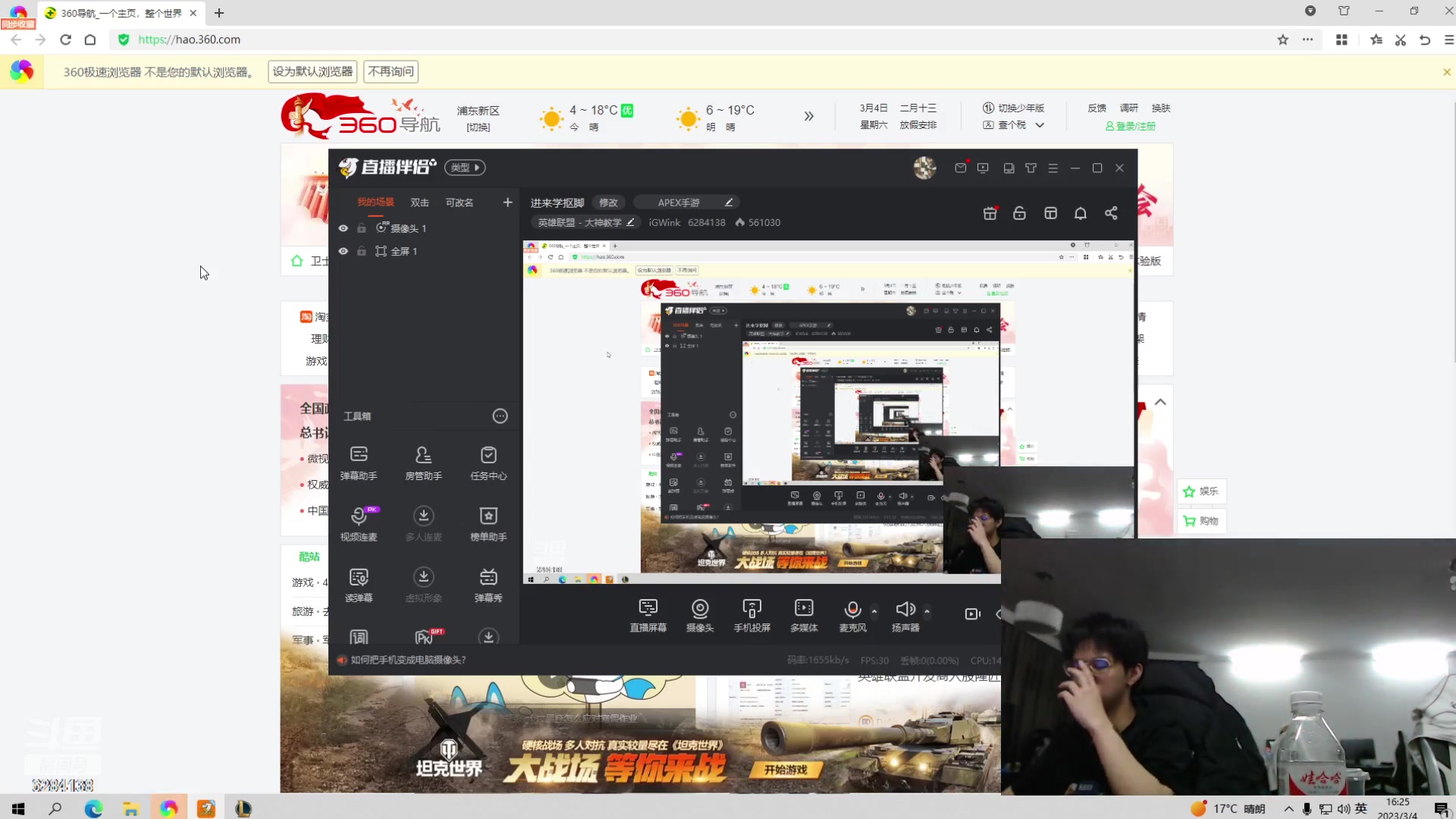Click 不再询问 button
Image resolution: width=1456 pixels, height=819 pixels.
(391, 71)
